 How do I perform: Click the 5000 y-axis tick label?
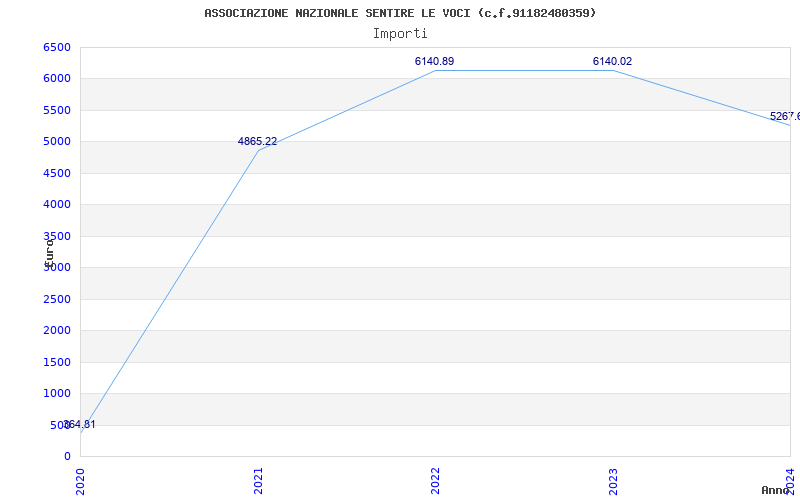click(x=57, y=141)
